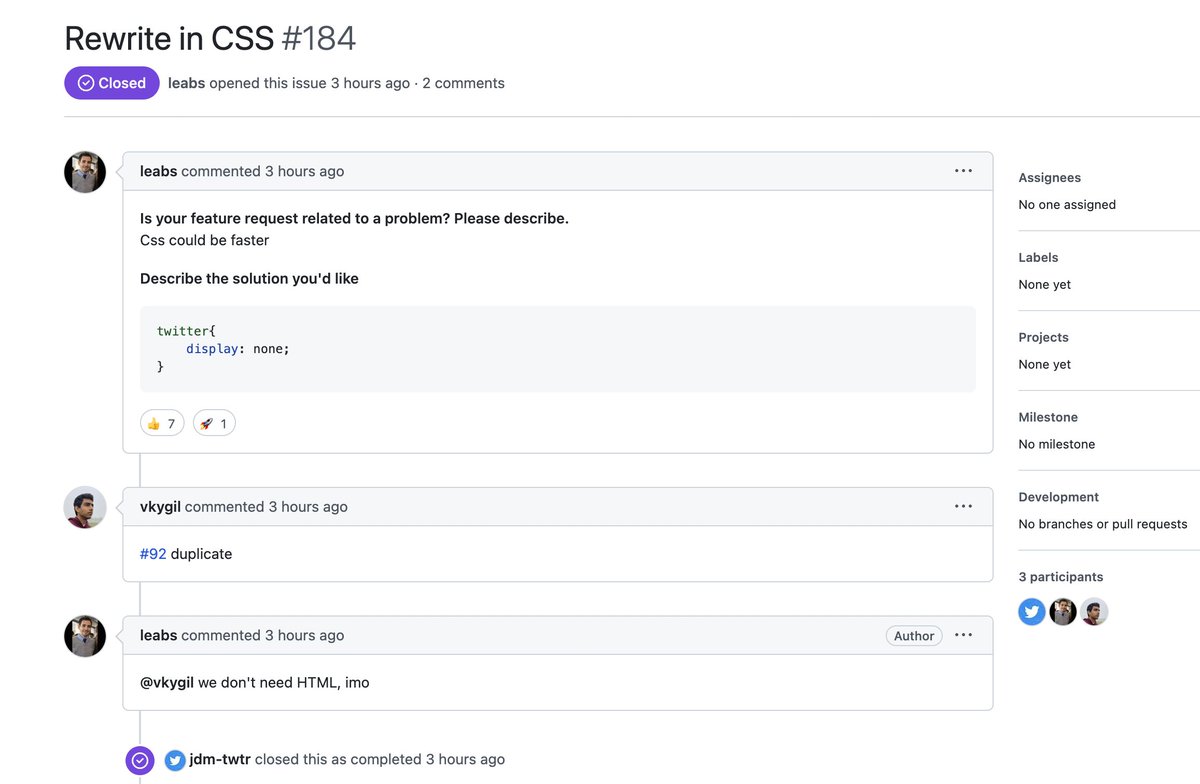This screenshot has height=784, width=1200.
Task: Toggle the rocket reaction with 1 vote
Action: pyautogui.click(x=214, y=424)
